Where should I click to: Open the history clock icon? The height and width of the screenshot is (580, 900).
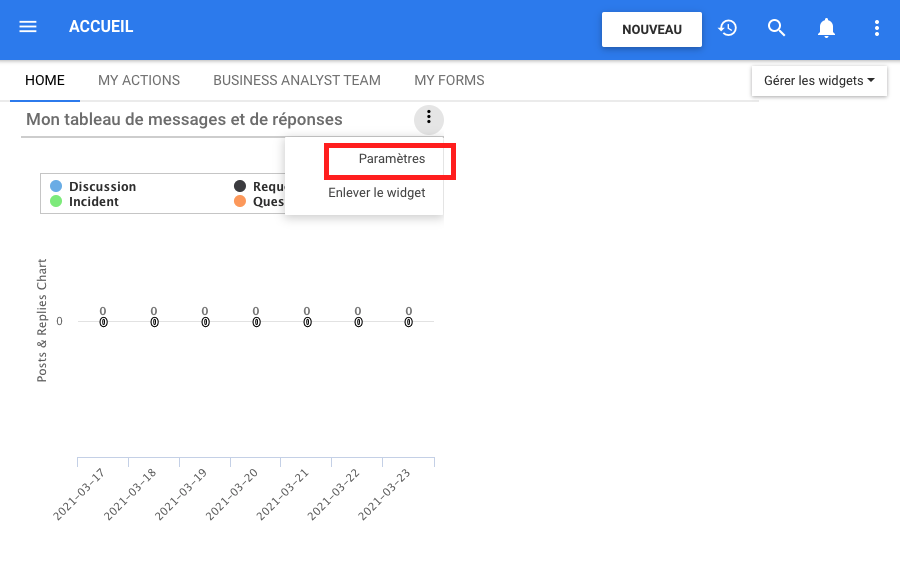pos(728,28)
